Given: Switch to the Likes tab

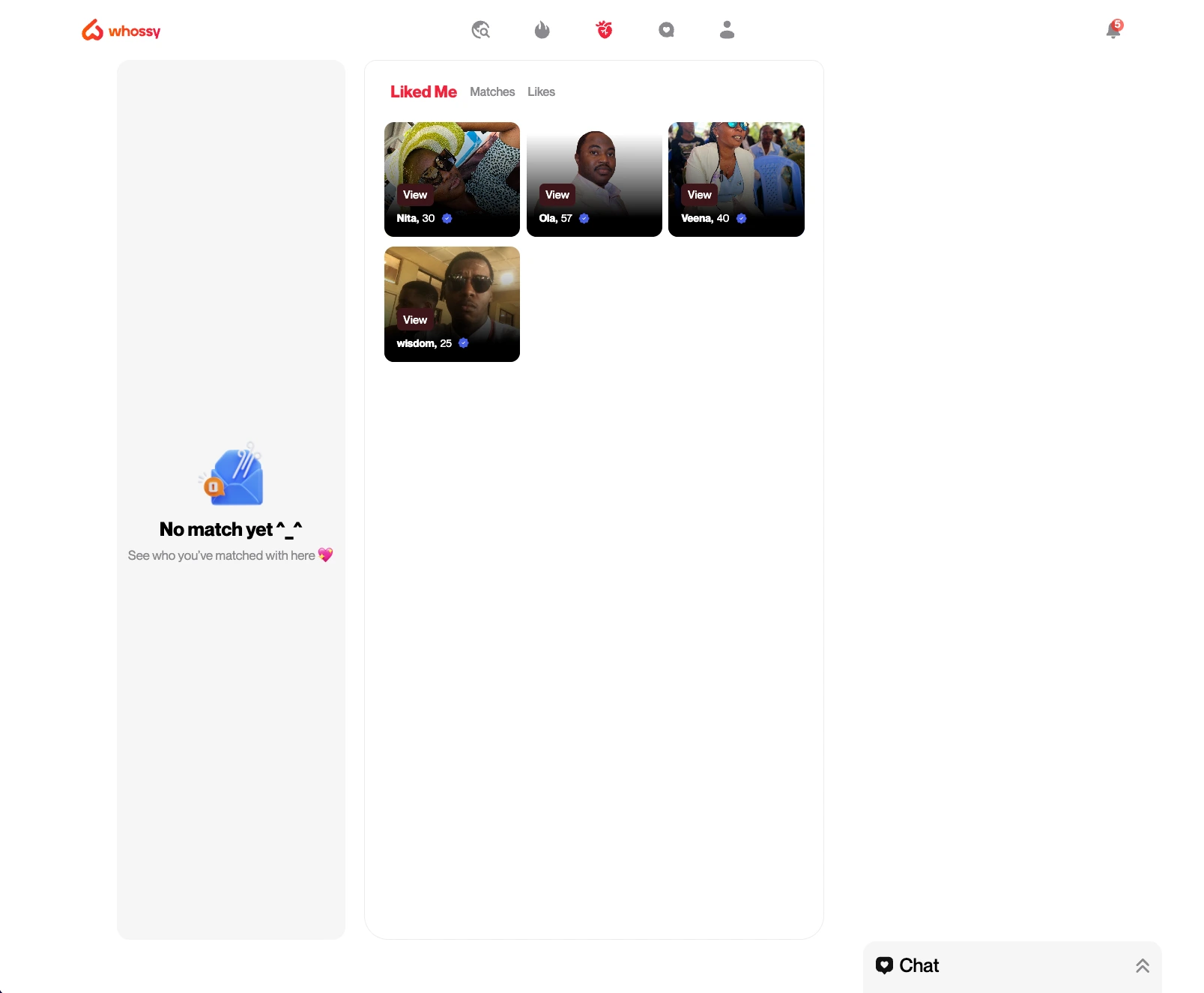Looking at the screenshot, I should [x=541, y=91].
